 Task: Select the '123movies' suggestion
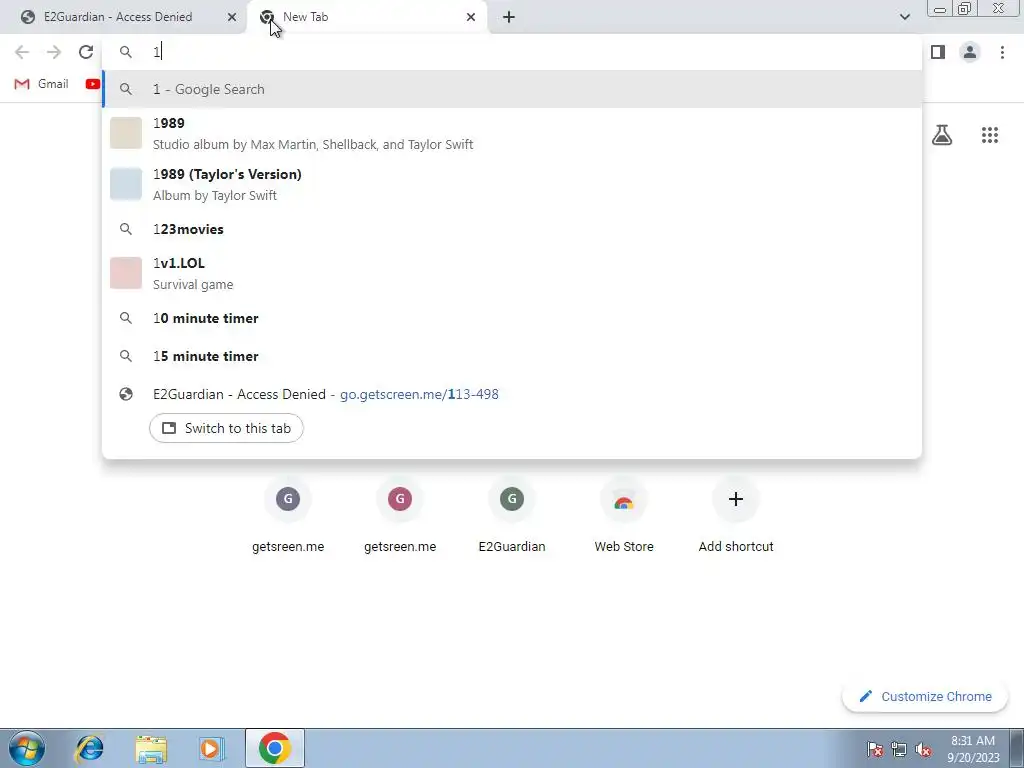(x=512, y=229)
